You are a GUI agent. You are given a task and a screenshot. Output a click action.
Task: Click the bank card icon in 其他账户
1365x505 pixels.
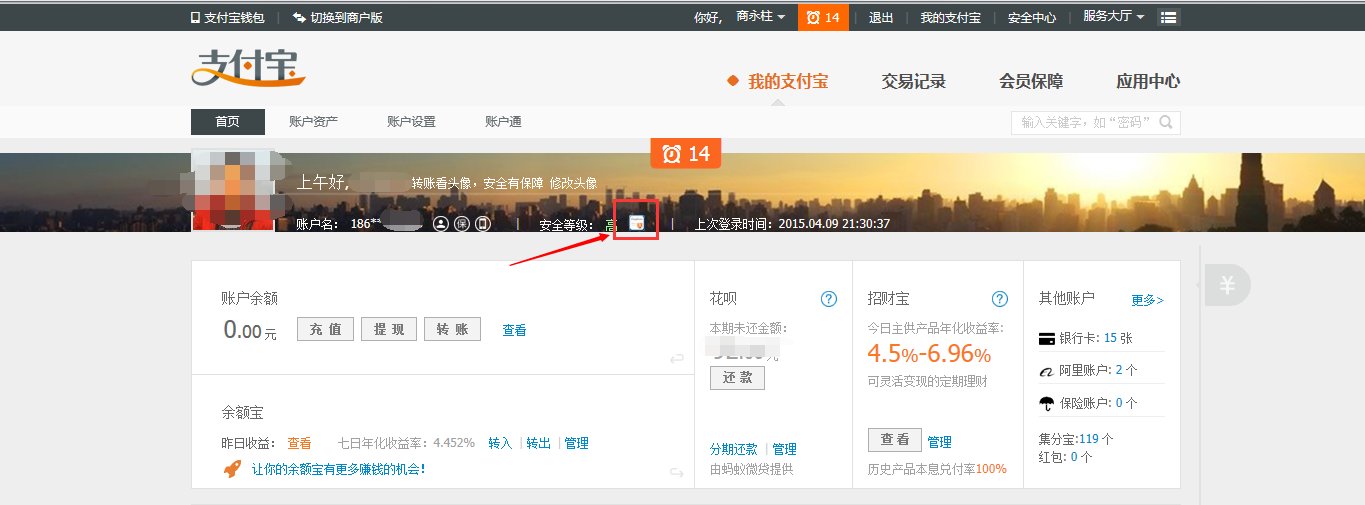(1047, 339)
